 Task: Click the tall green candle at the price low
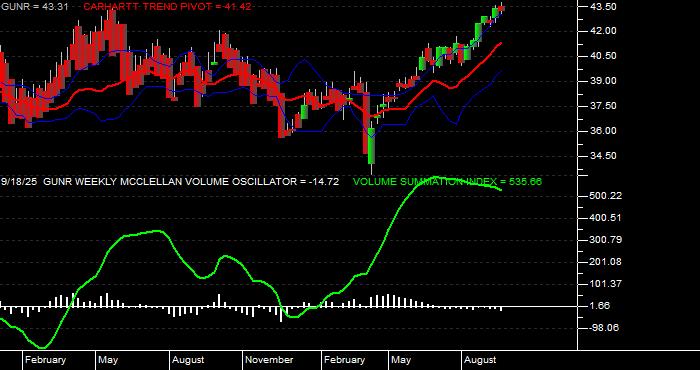click(371, 146)
